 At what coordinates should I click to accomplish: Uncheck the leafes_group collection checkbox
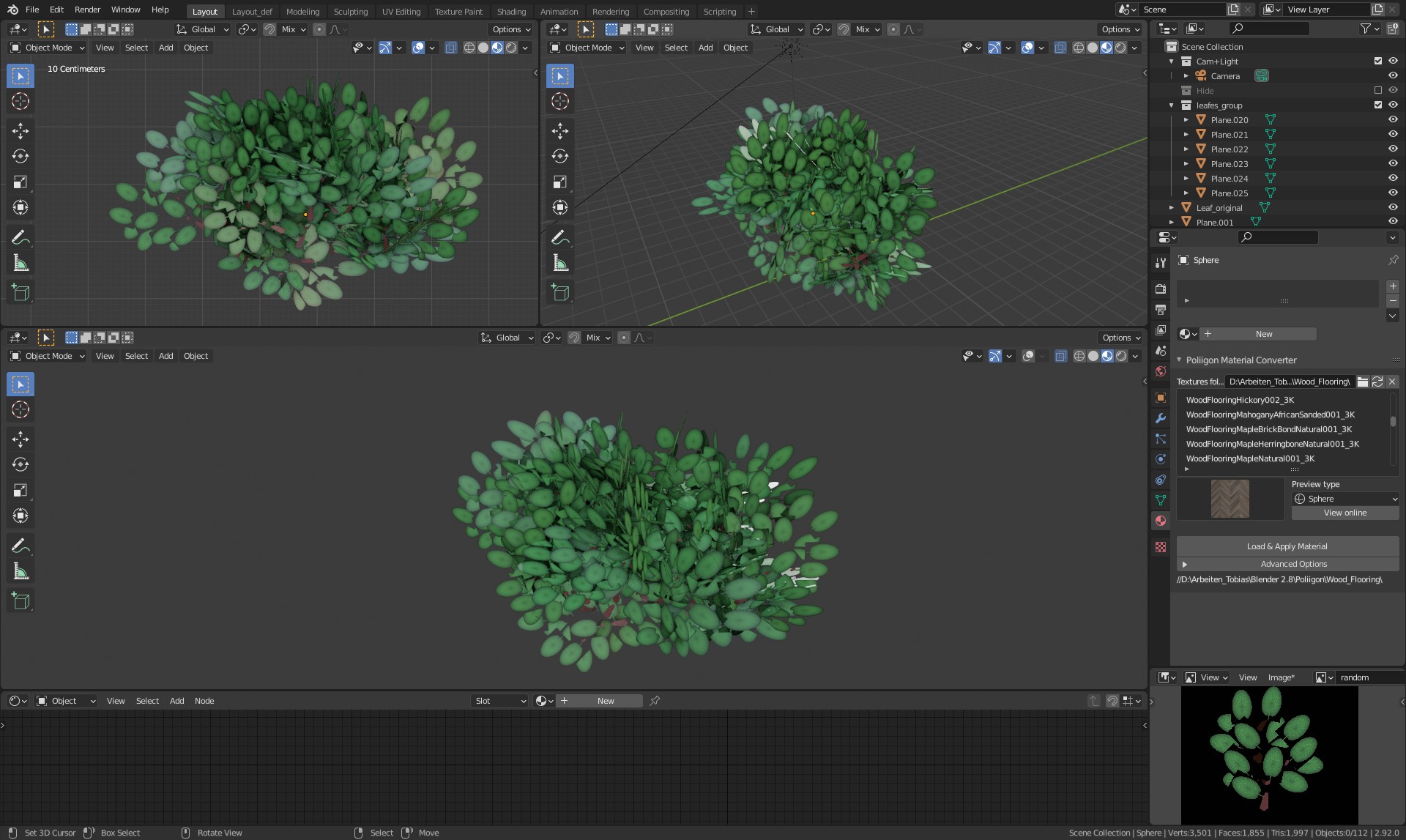pos(1378,105)
